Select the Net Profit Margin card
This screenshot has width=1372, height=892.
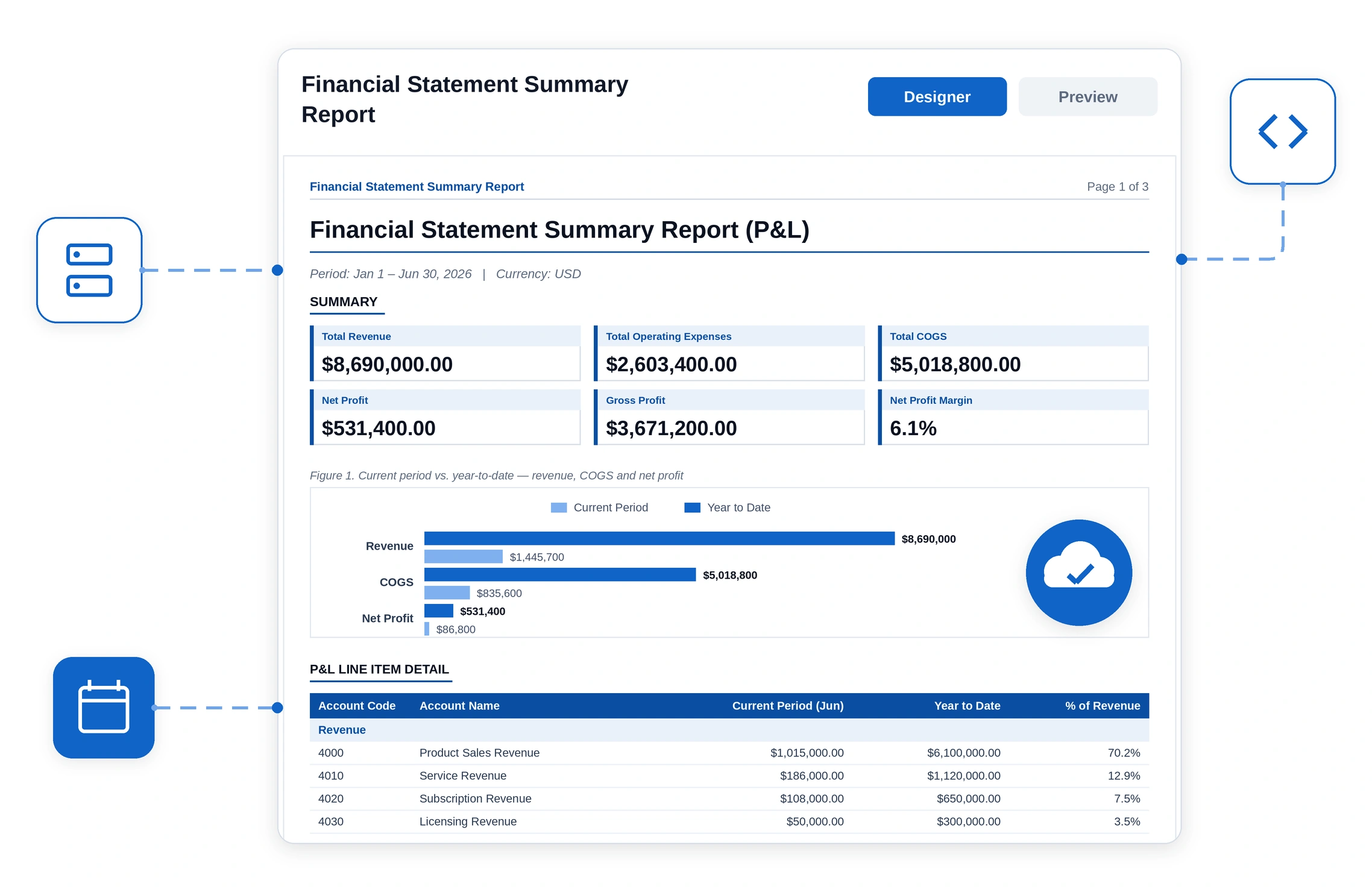click(1013, 417)
